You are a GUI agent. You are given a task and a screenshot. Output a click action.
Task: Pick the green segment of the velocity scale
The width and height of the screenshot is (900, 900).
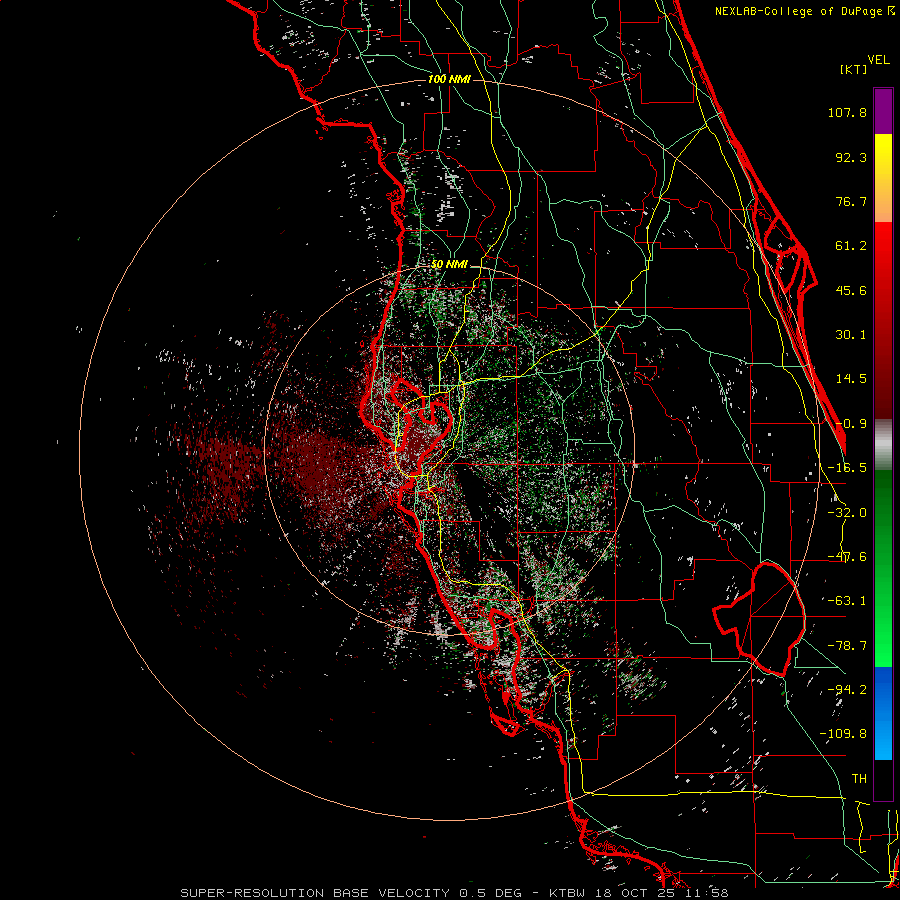[x=883, y=568]
